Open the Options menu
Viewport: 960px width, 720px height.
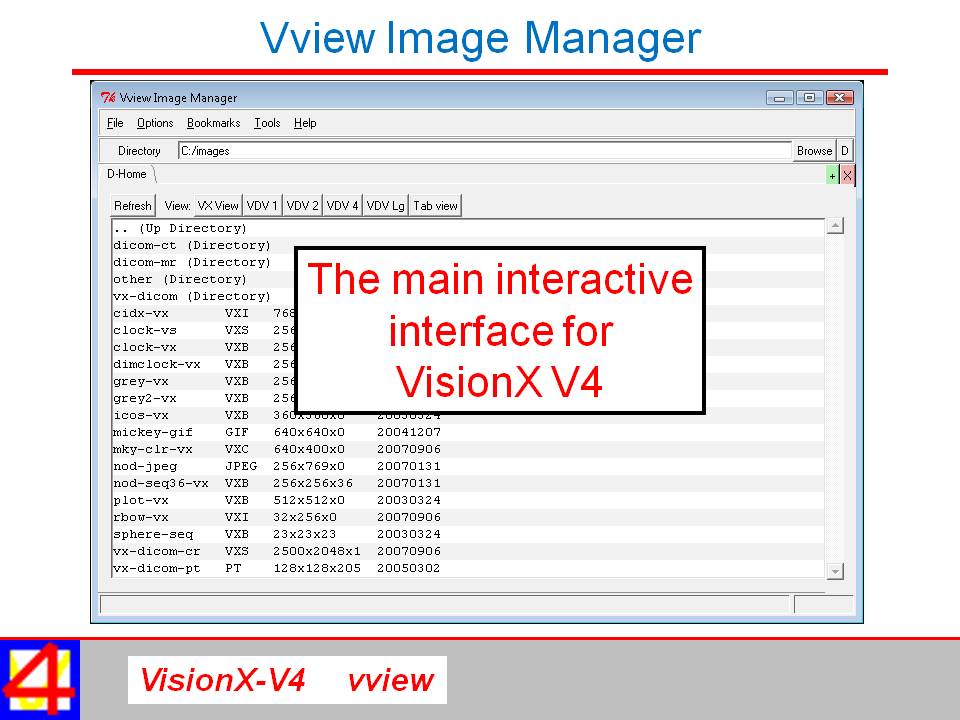(x=155, y=123)
